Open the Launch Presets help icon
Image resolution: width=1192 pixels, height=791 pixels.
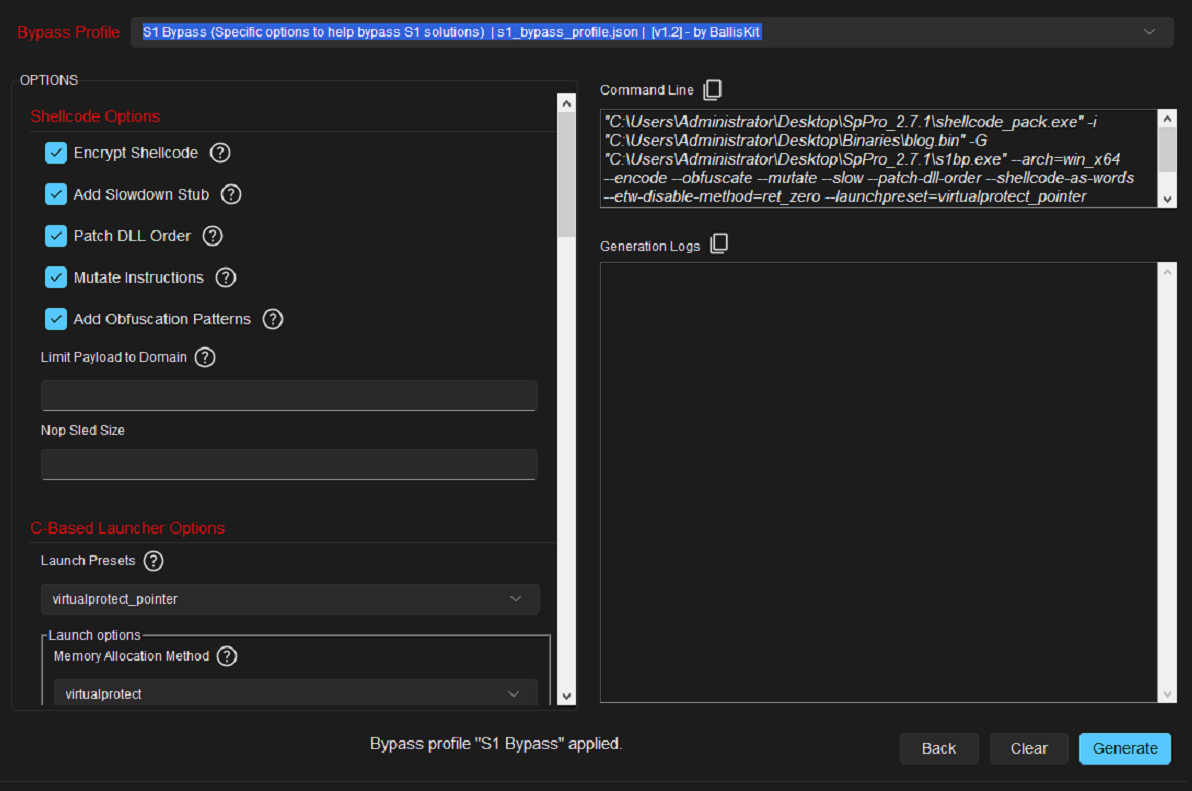pos(154,561)
